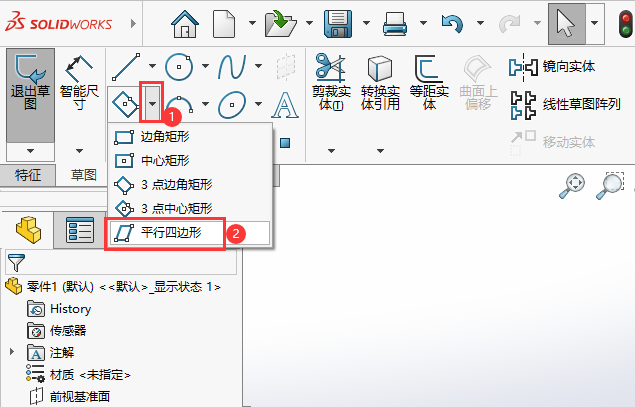Open the Open-file dropdown arrow
The width and height of the screenshot is (635, 407).
(x=309, y=23)
